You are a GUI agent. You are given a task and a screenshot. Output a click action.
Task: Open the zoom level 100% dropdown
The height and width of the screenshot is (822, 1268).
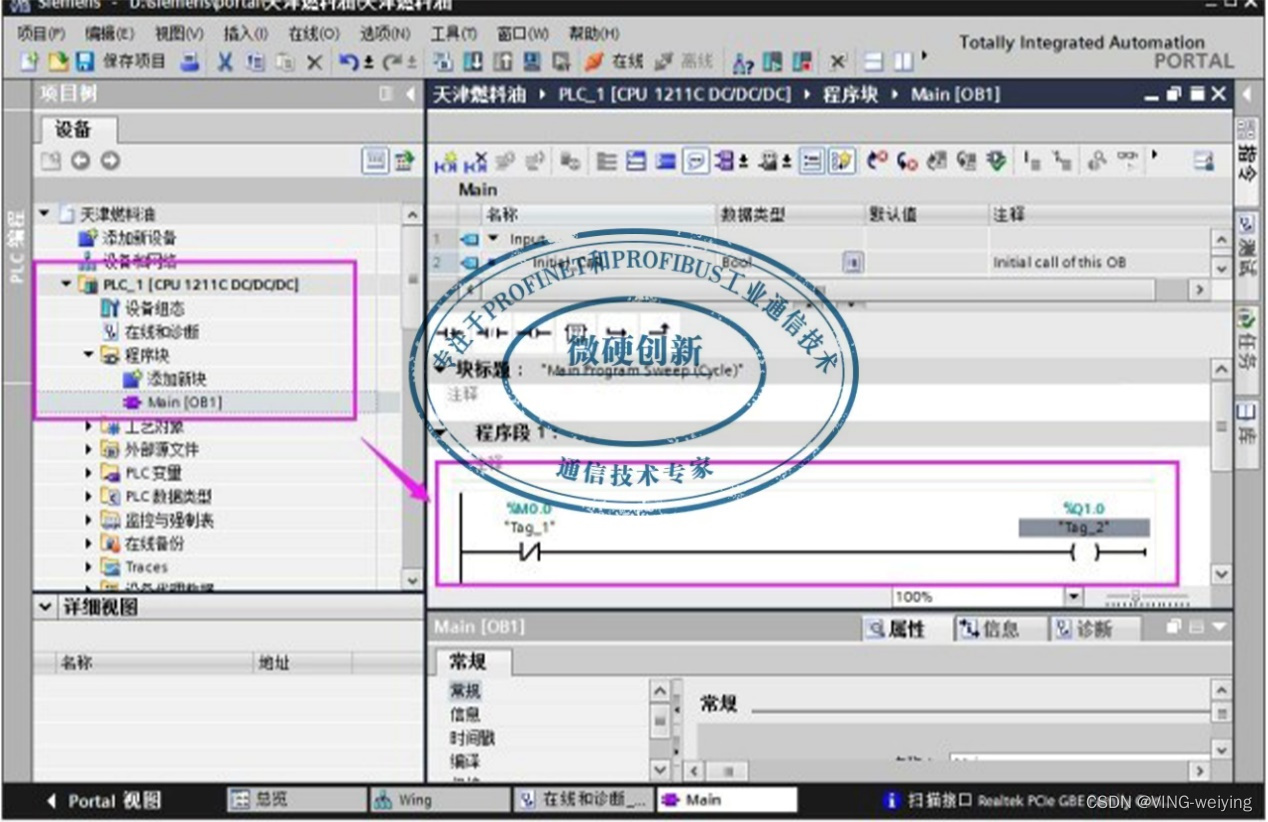click(1074, 597)
